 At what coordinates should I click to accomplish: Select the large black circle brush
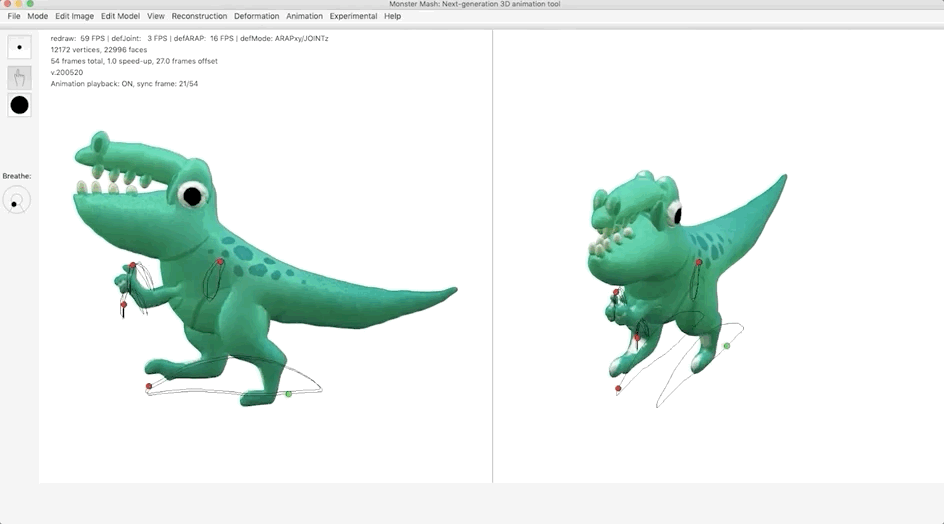[19, 105]
